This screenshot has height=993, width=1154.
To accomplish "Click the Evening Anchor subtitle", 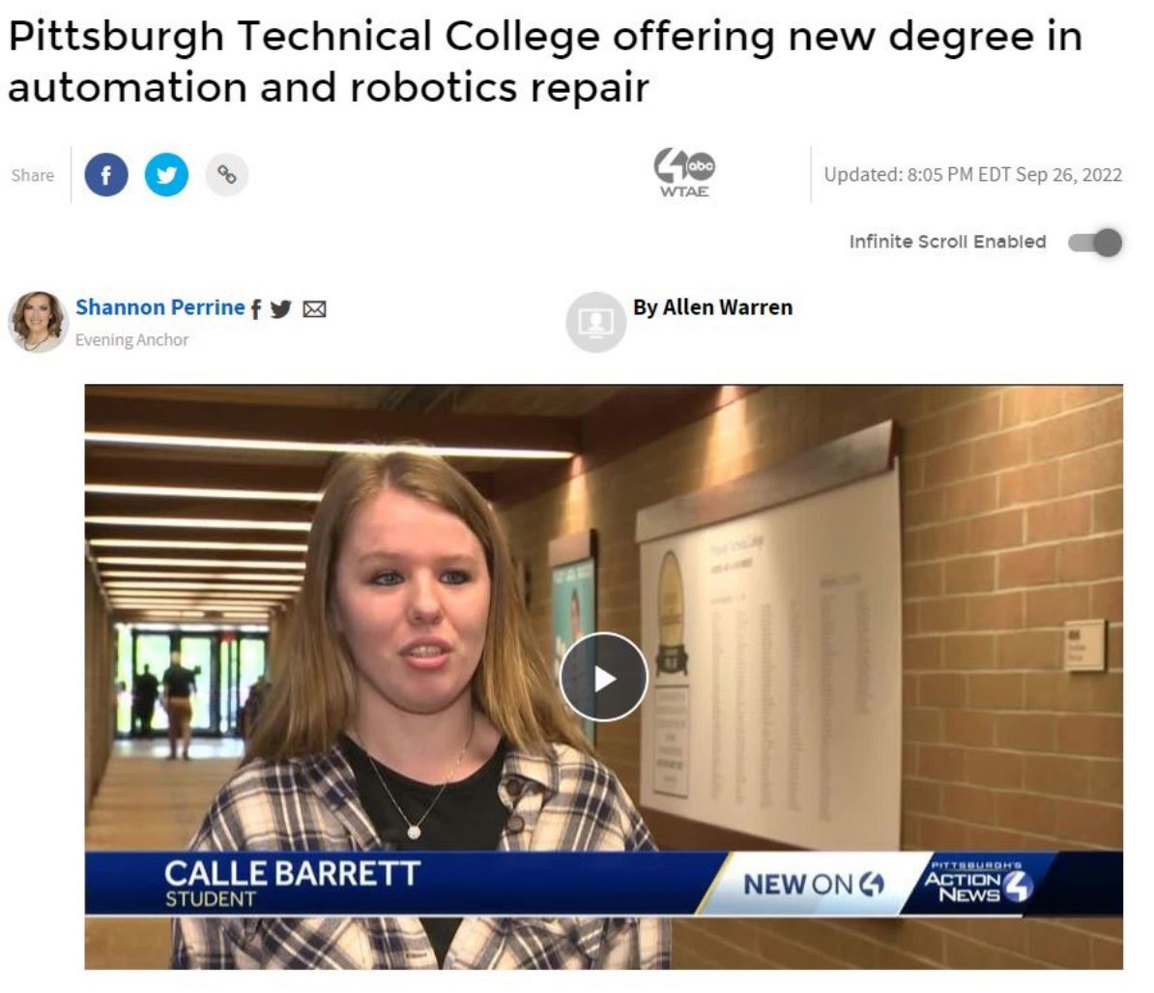I will click(132, 339).
